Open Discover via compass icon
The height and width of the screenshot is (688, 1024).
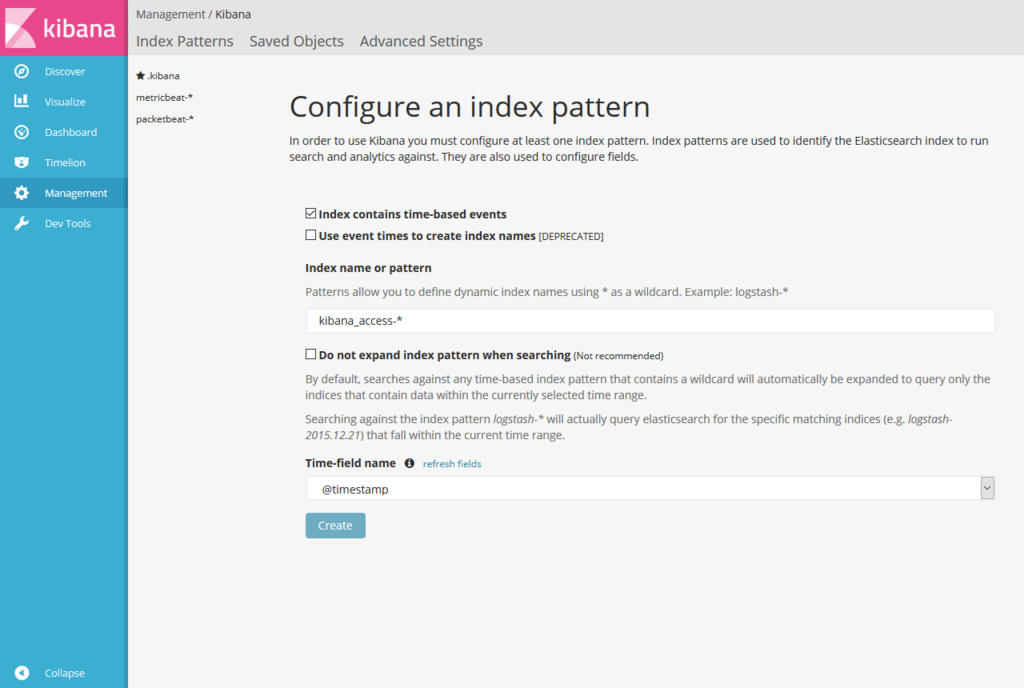(x=22, y=71)
